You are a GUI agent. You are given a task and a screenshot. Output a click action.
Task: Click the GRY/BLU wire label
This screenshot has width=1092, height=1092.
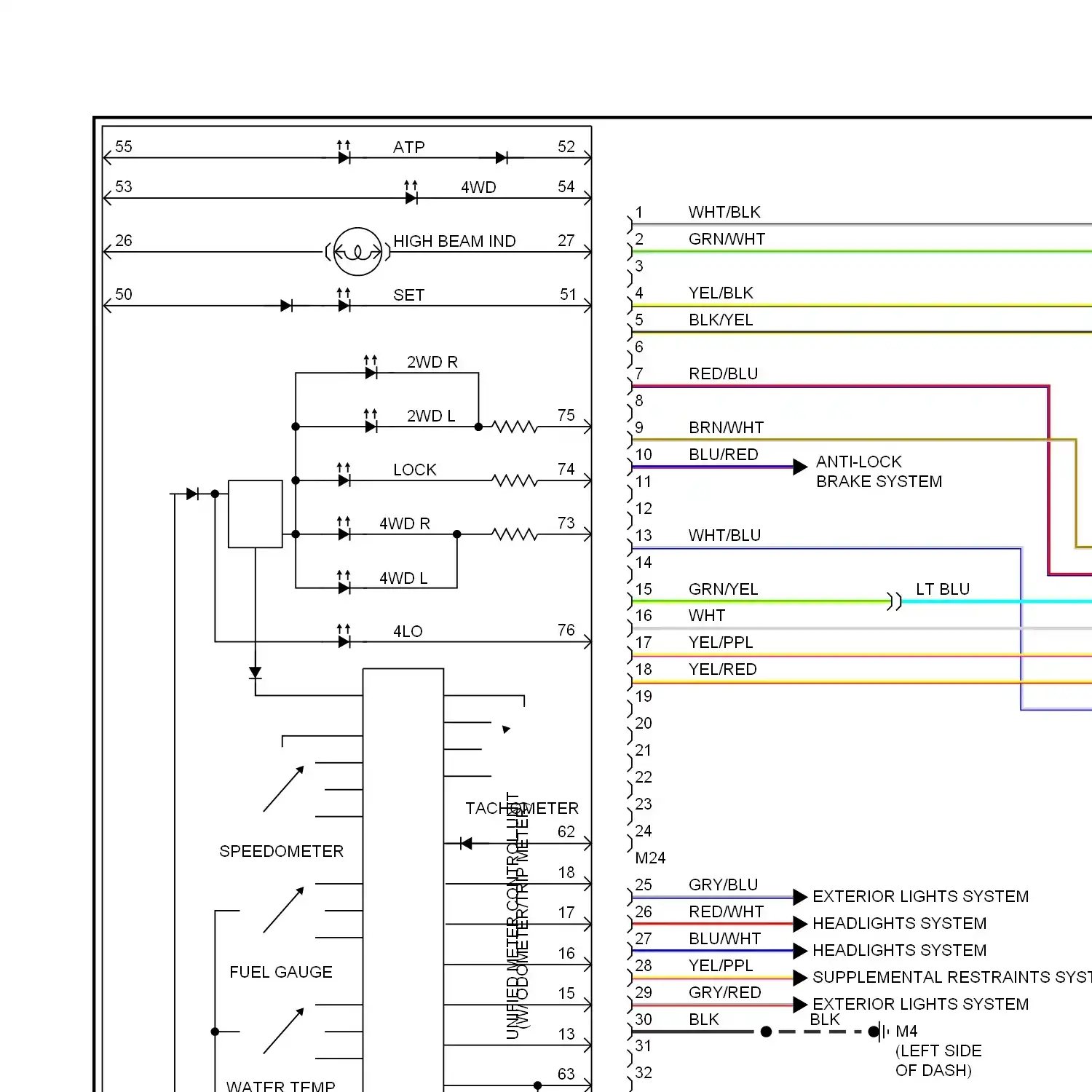pyautogui.click(x=723, y=885)
